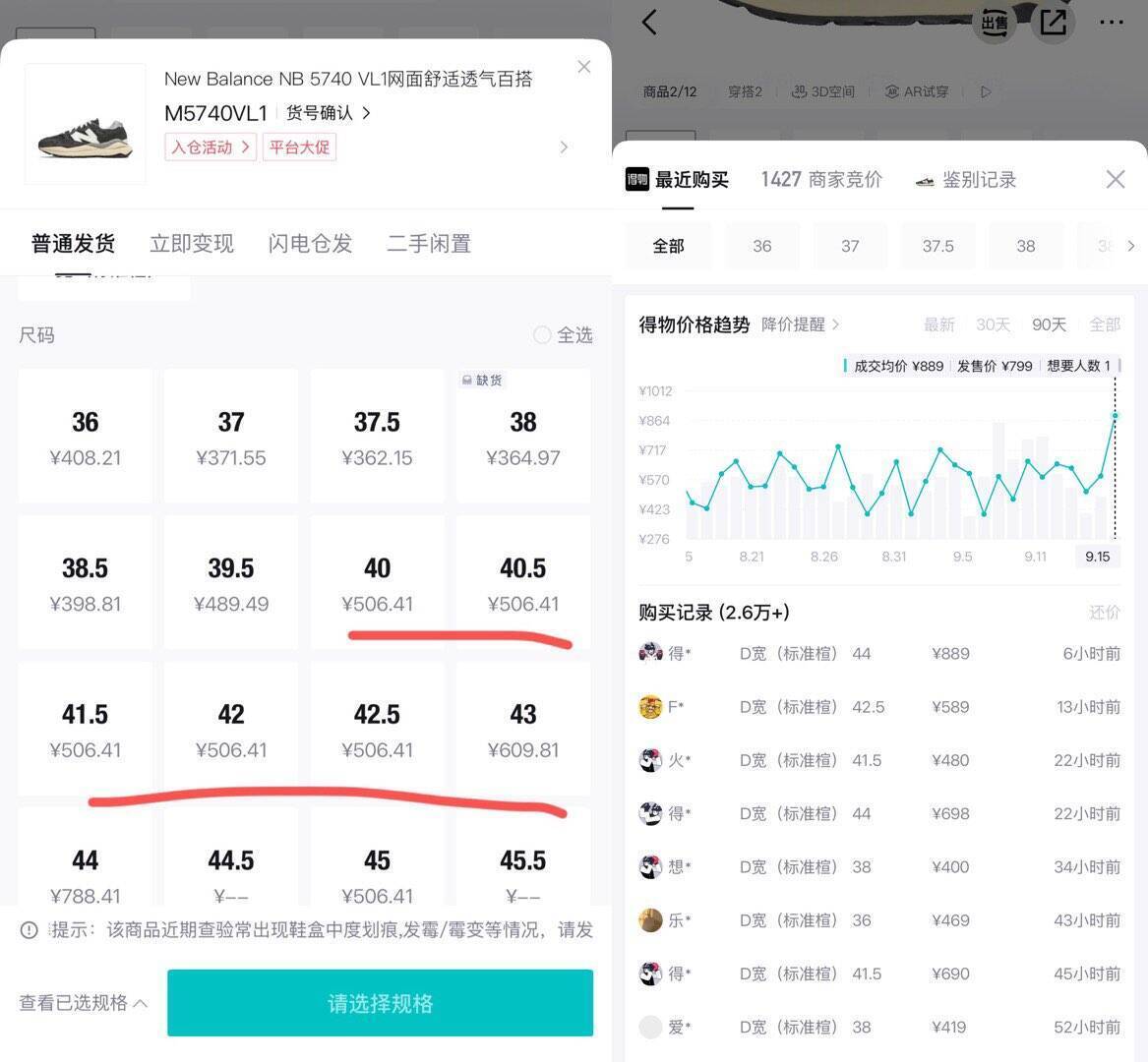
Task: Select size 37 at ¥371.55
Action: pyautogui.click(x=230, y=437)
